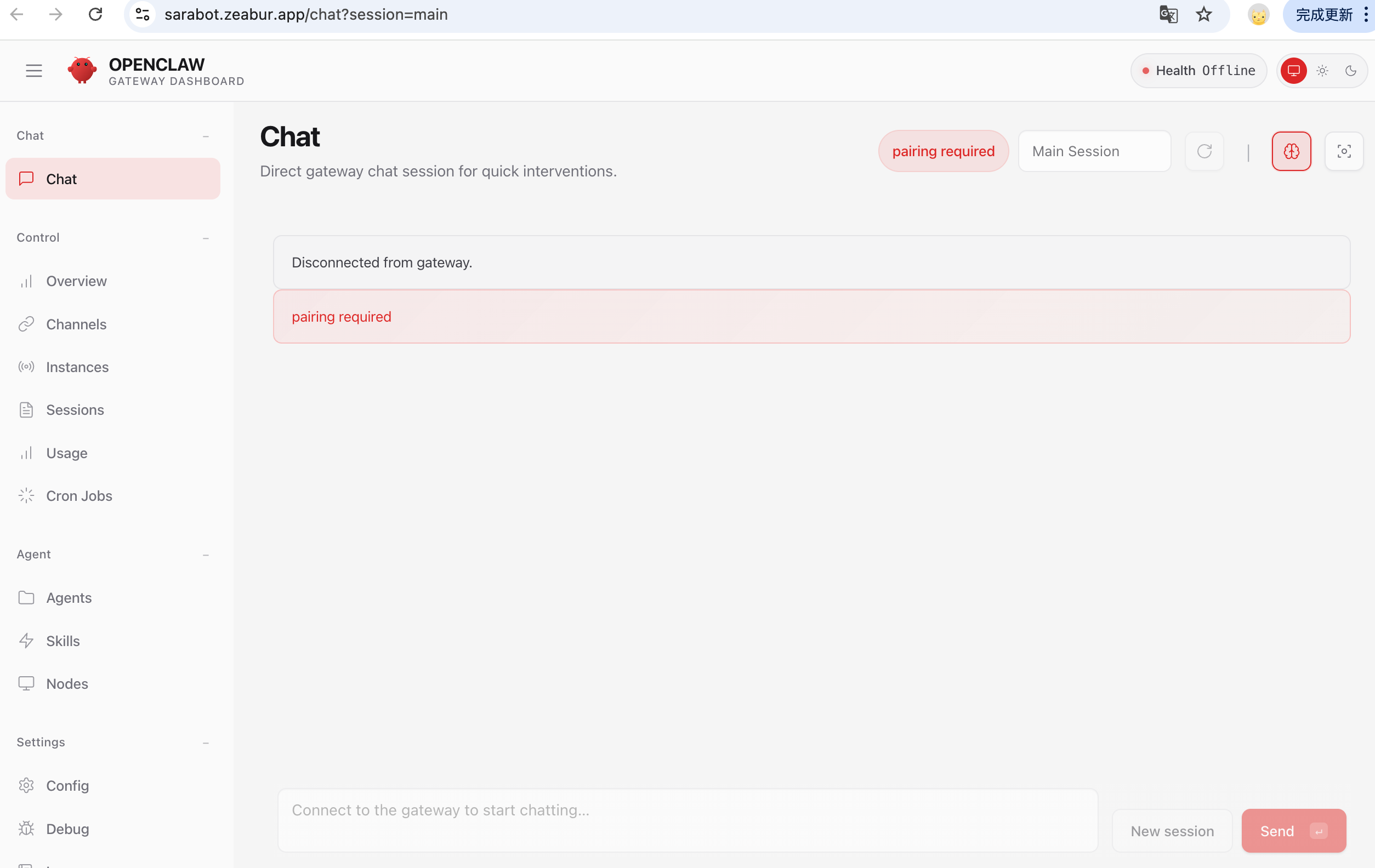1375x868 pixels.
Task: Collapse the Control sidebar section
Action: 206,238
